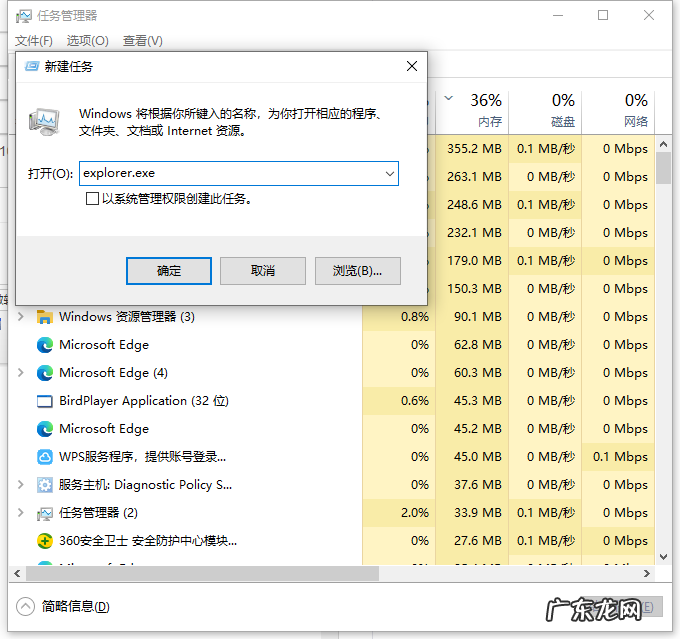Screen dimensions: 680x639
Task: Open the 打开 combo box dropdown arrow
Action: [390, 174]
